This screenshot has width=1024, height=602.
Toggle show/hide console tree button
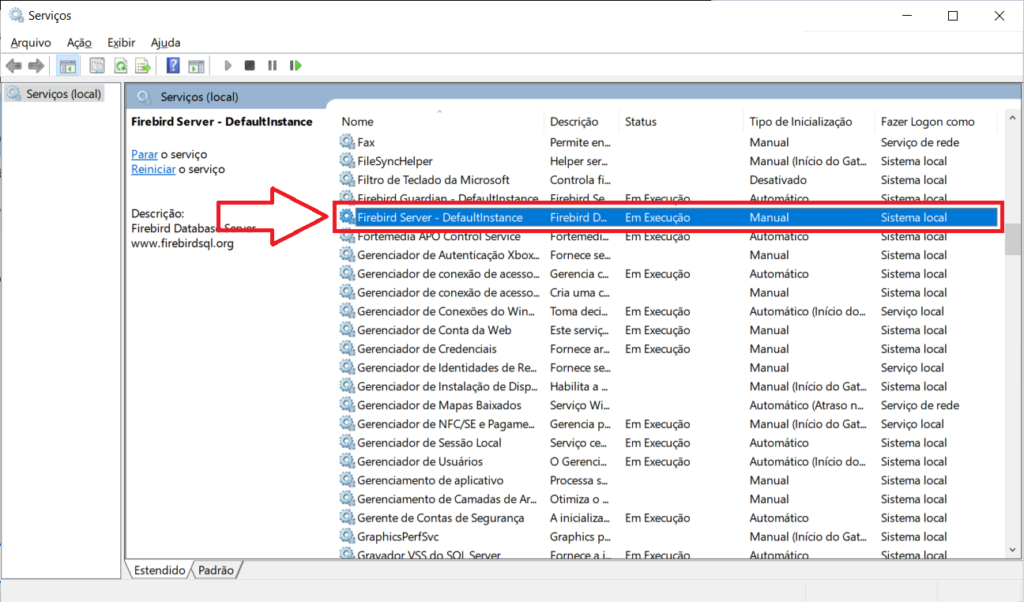click(x=68, y=66)
